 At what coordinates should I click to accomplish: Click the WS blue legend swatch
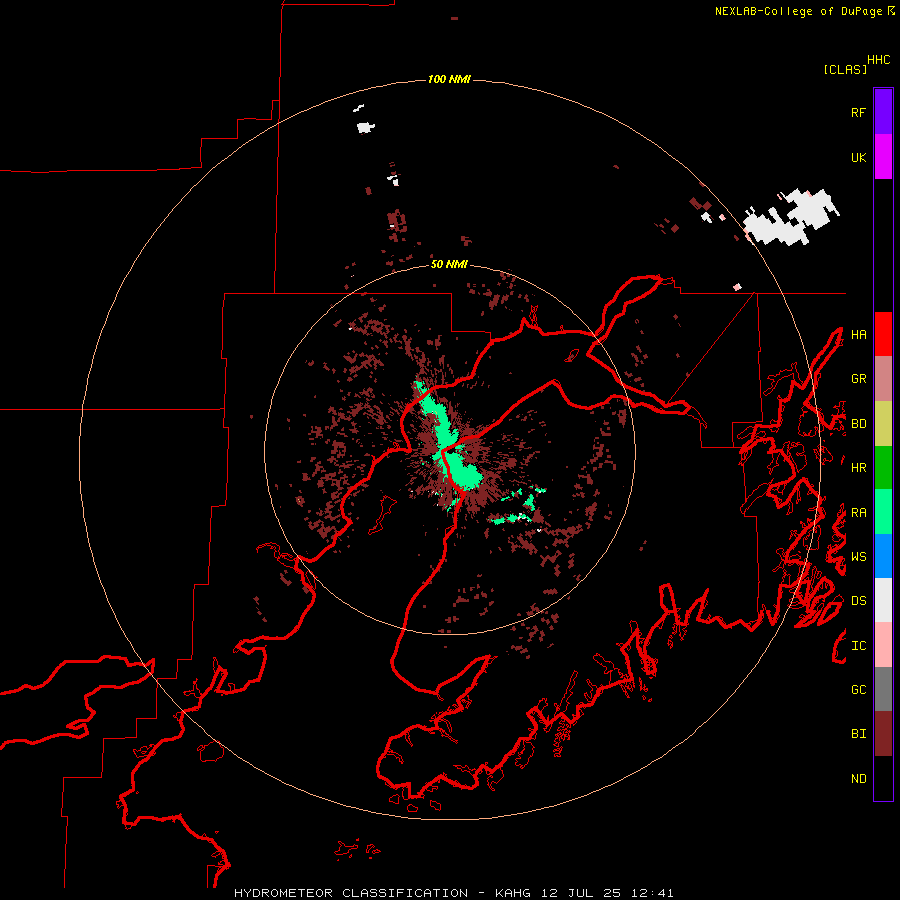[883, 556]
